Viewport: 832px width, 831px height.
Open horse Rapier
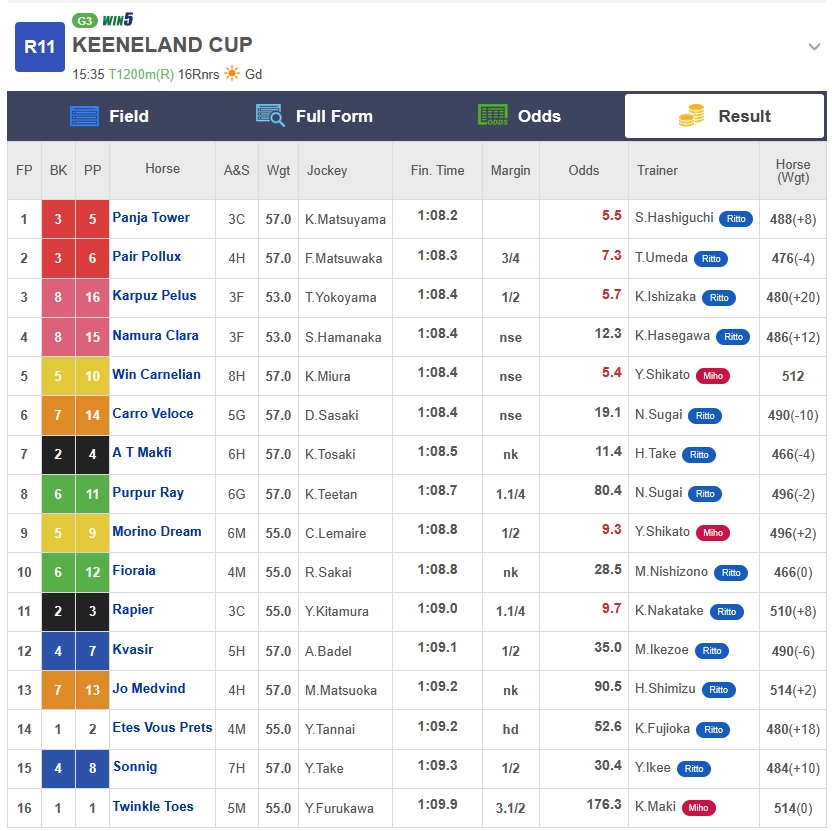[x=133, y=610]
